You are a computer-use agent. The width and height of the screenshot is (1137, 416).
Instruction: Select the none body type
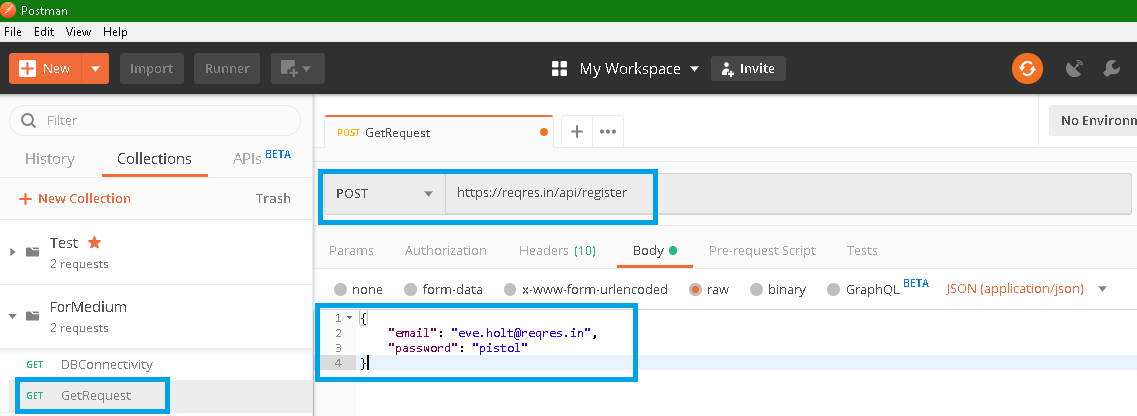point(340,289)
